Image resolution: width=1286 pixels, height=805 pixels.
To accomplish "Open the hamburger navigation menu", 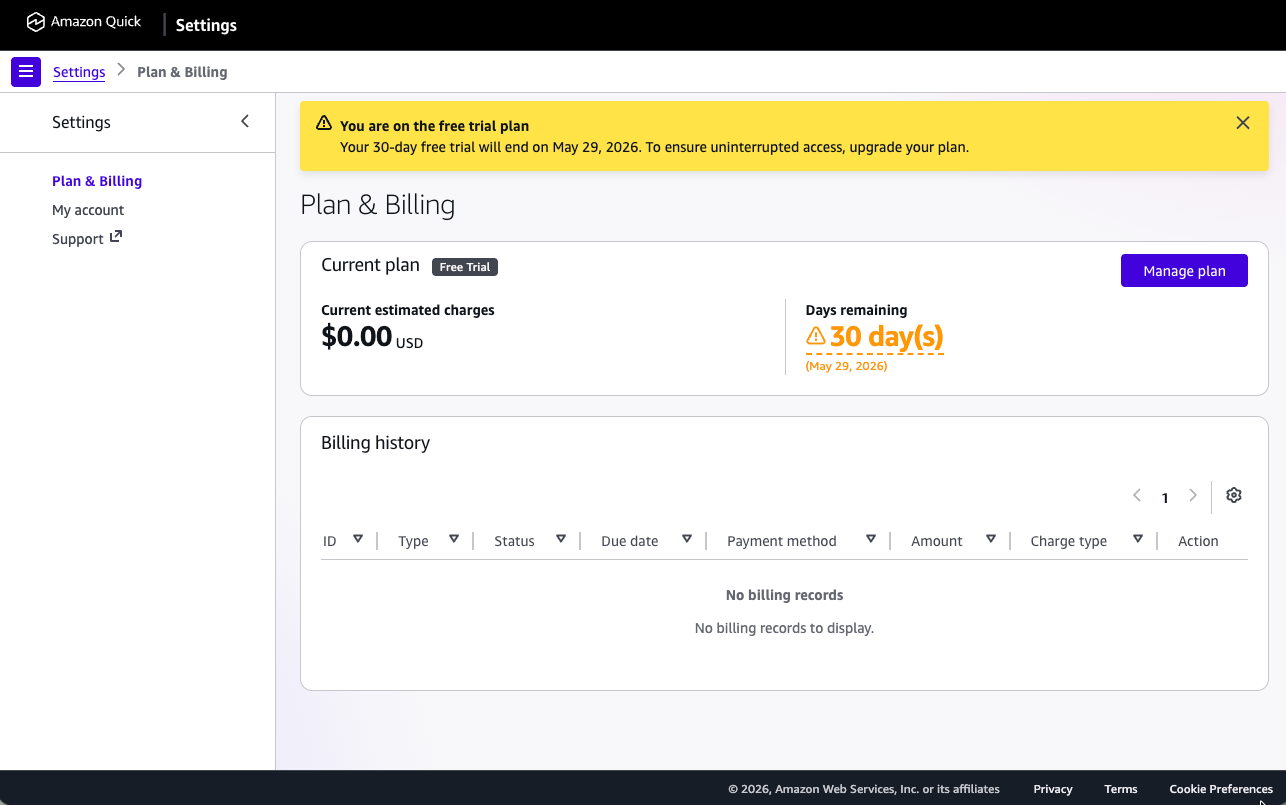I will pyautogui.click(x=26, y=72).
